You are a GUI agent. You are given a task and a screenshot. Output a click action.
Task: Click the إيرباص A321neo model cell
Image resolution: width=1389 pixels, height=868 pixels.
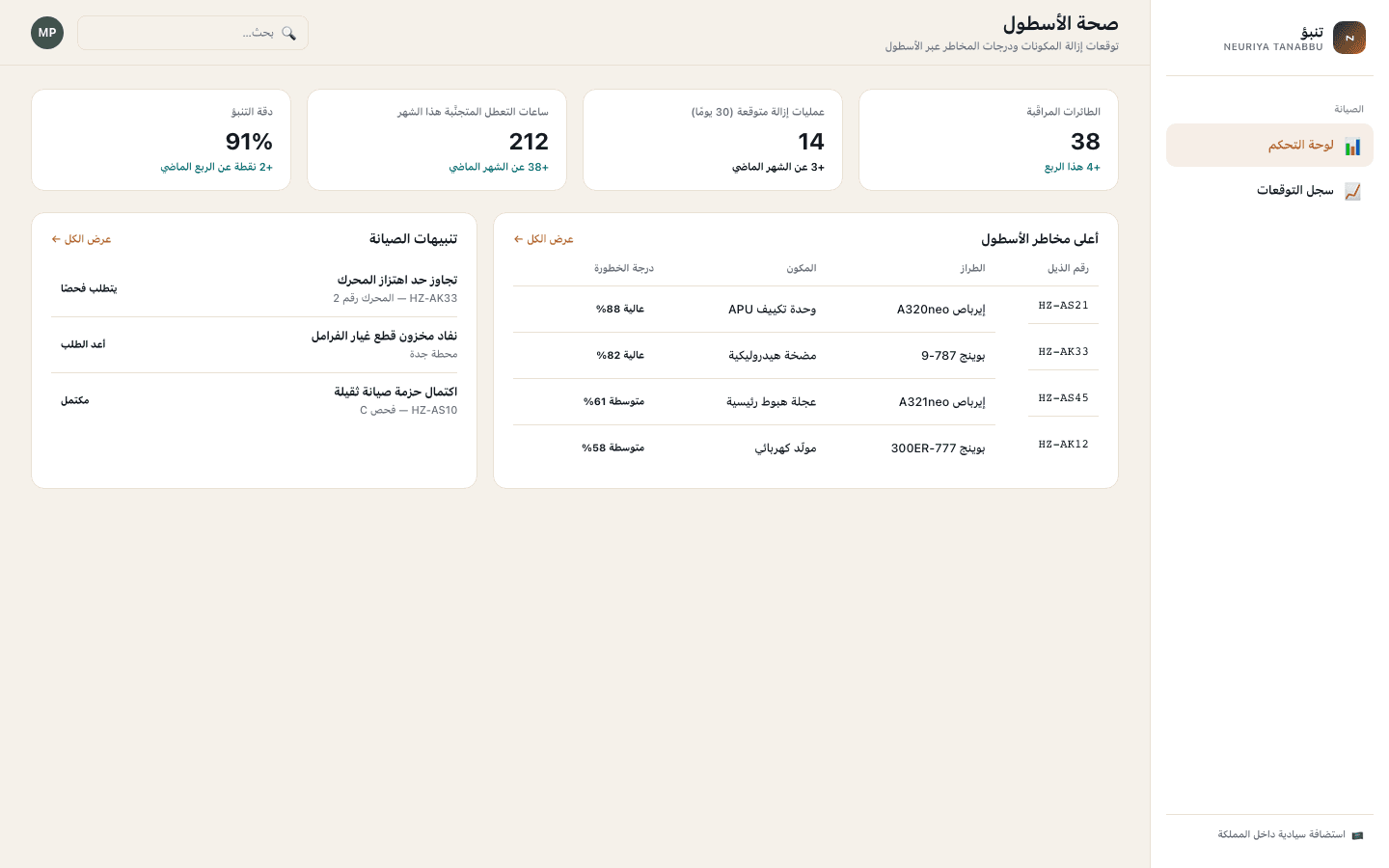click(x=941, y=402)
